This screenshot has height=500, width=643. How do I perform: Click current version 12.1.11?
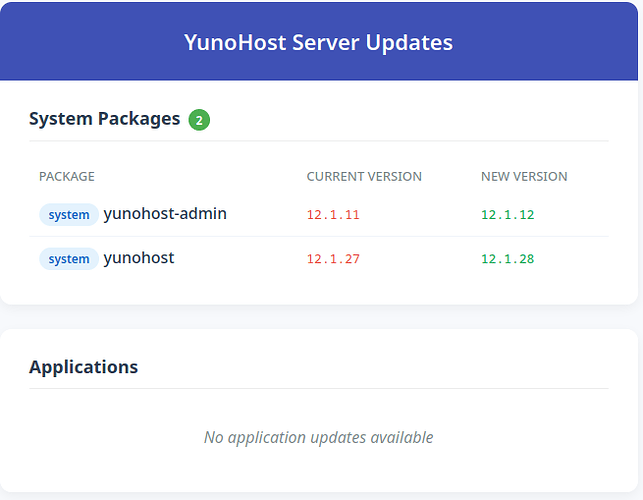(333, 215)
